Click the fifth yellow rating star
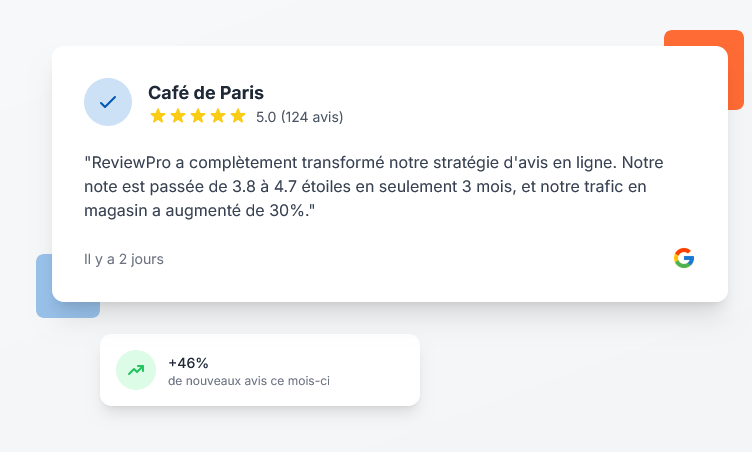 tap(238, 116)
